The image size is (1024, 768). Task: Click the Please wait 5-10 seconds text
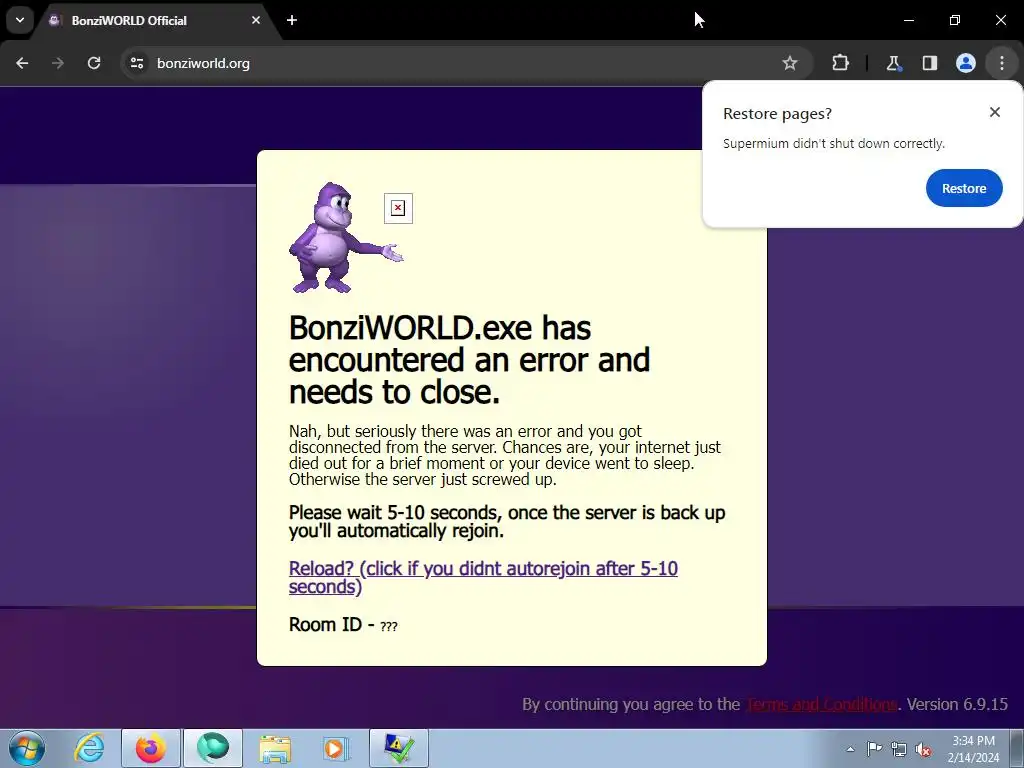507,521
